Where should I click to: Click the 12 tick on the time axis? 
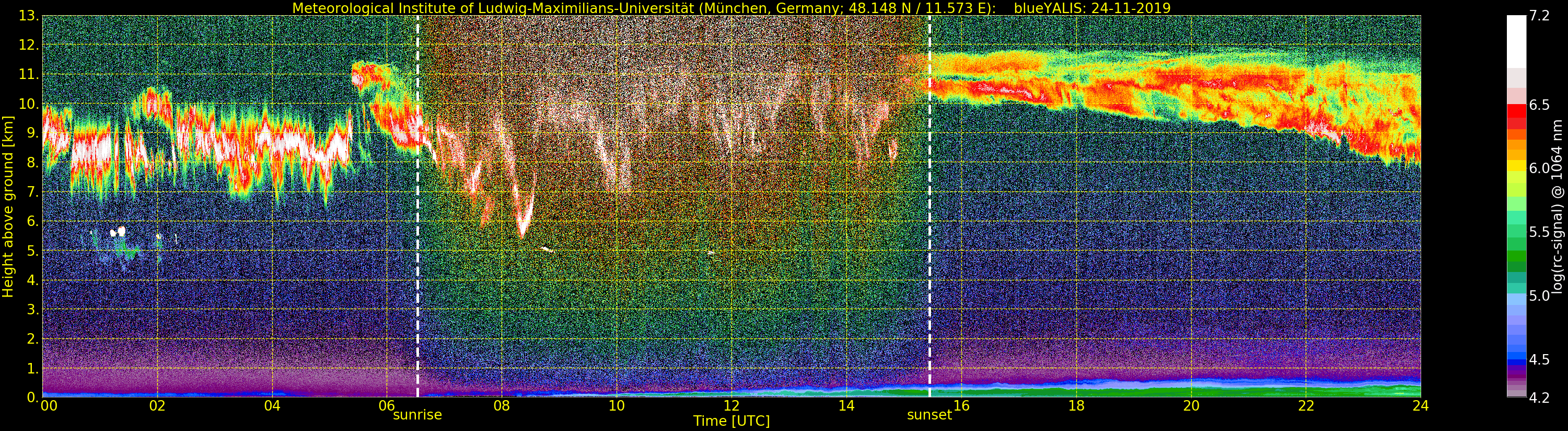[731, 406]
